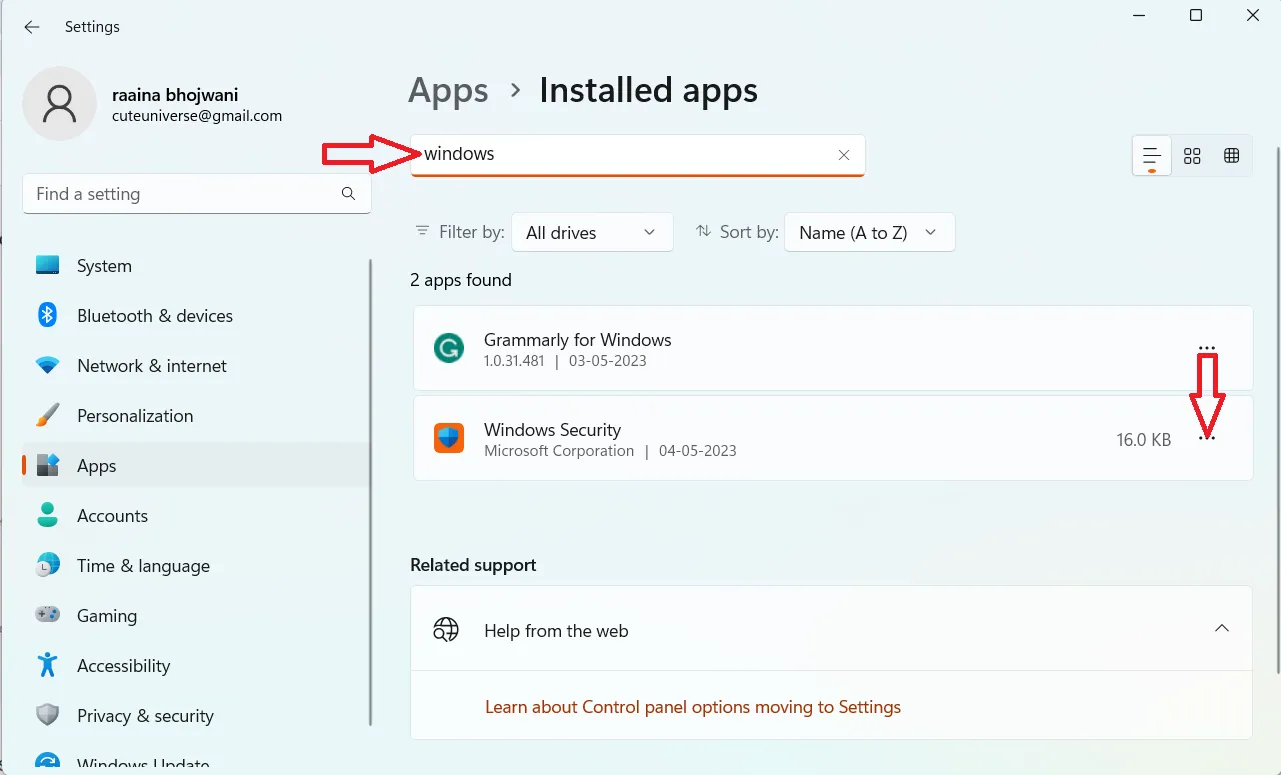Click the installed apps search field containing windows
1281x775 pixels.
click(x=638, y=155)
